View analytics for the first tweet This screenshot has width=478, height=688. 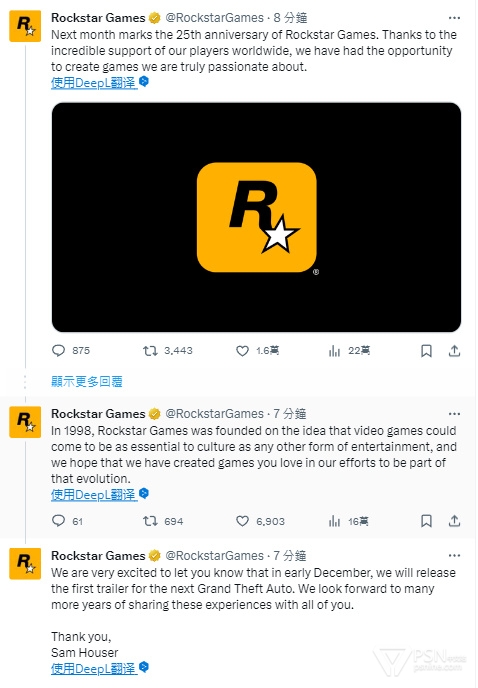tap(334, 351)
